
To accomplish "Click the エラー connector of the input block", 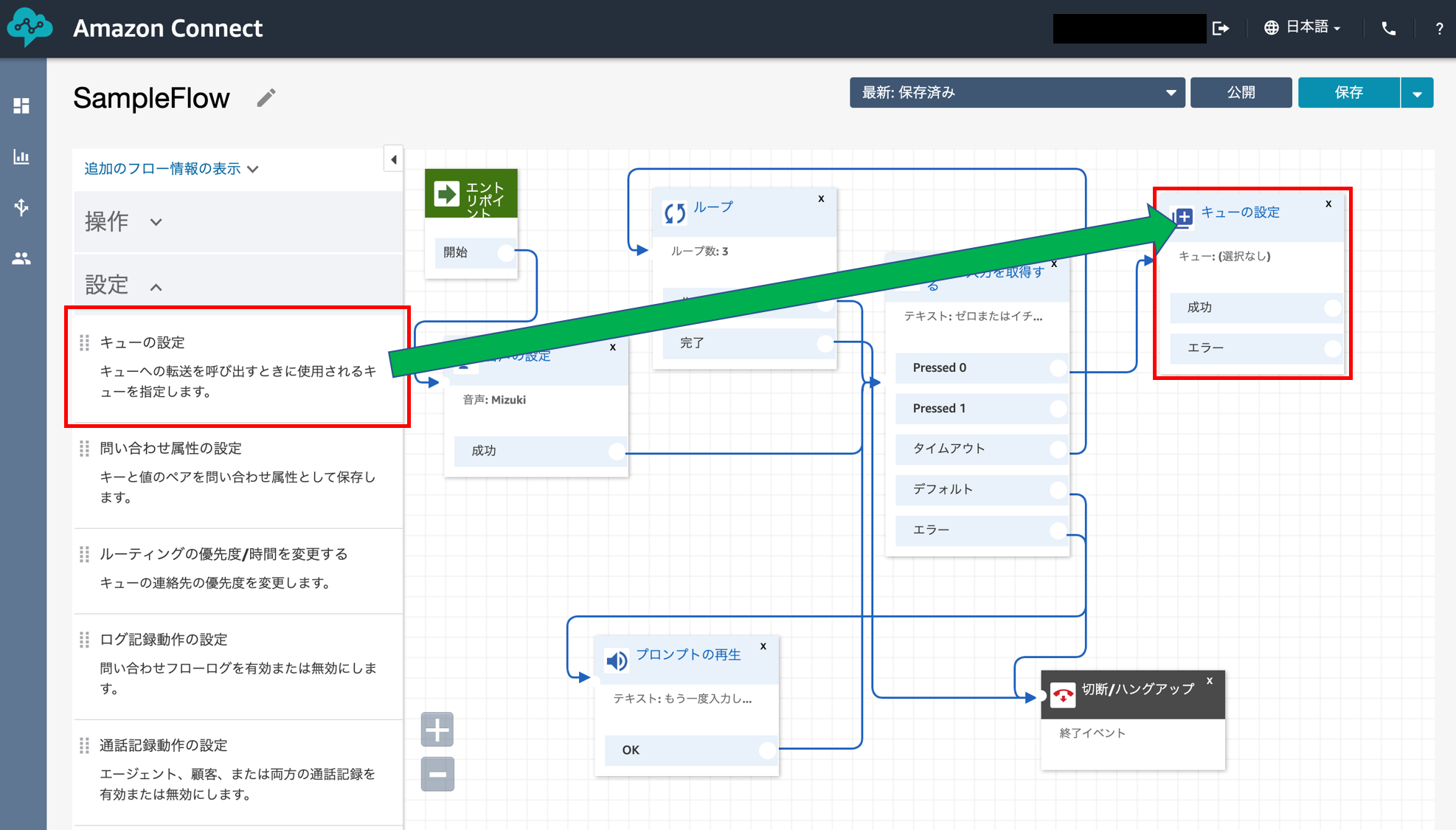I will coord(1058,530).
